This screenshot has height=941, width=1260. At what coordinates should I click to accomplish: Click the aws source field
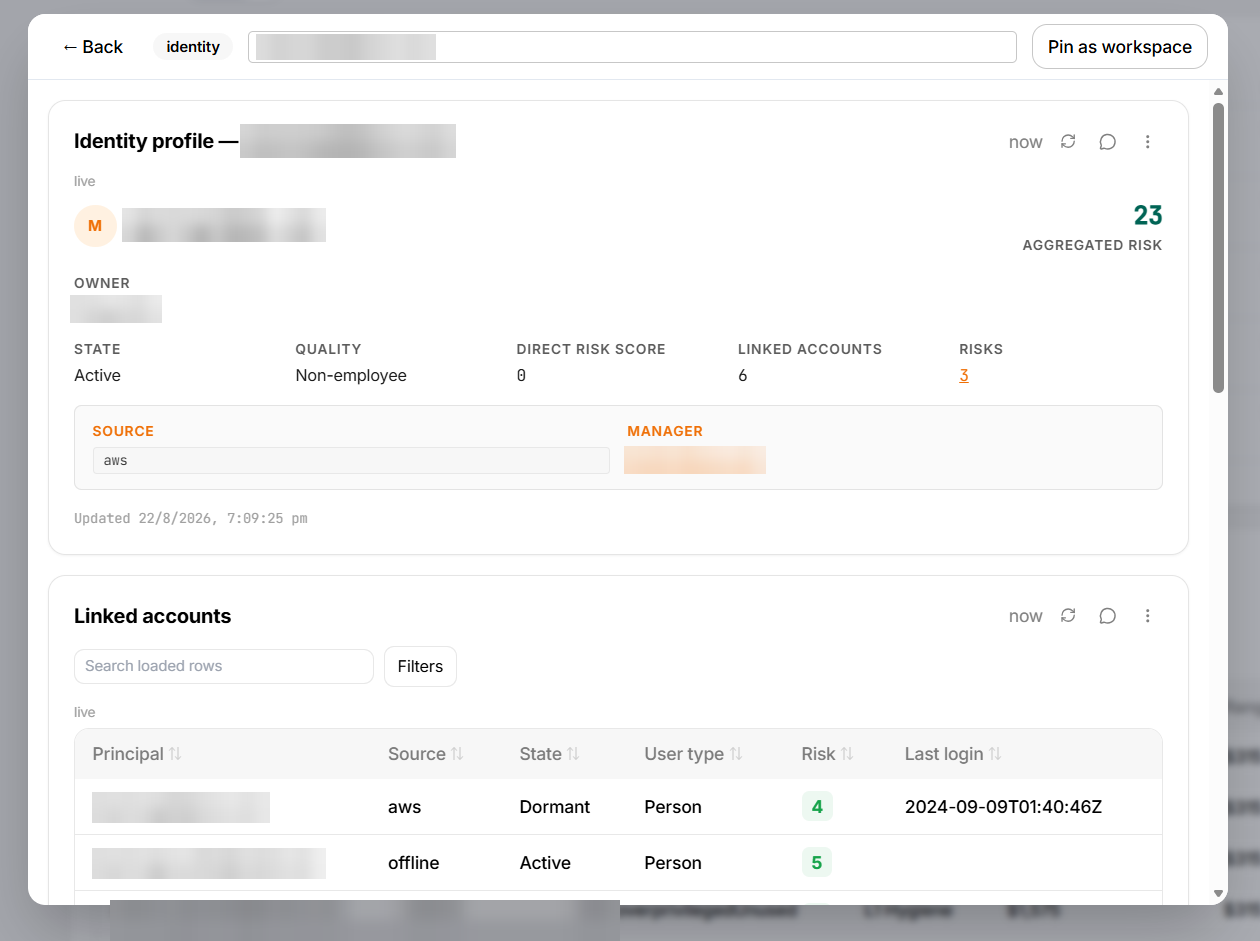pos(351,461)
